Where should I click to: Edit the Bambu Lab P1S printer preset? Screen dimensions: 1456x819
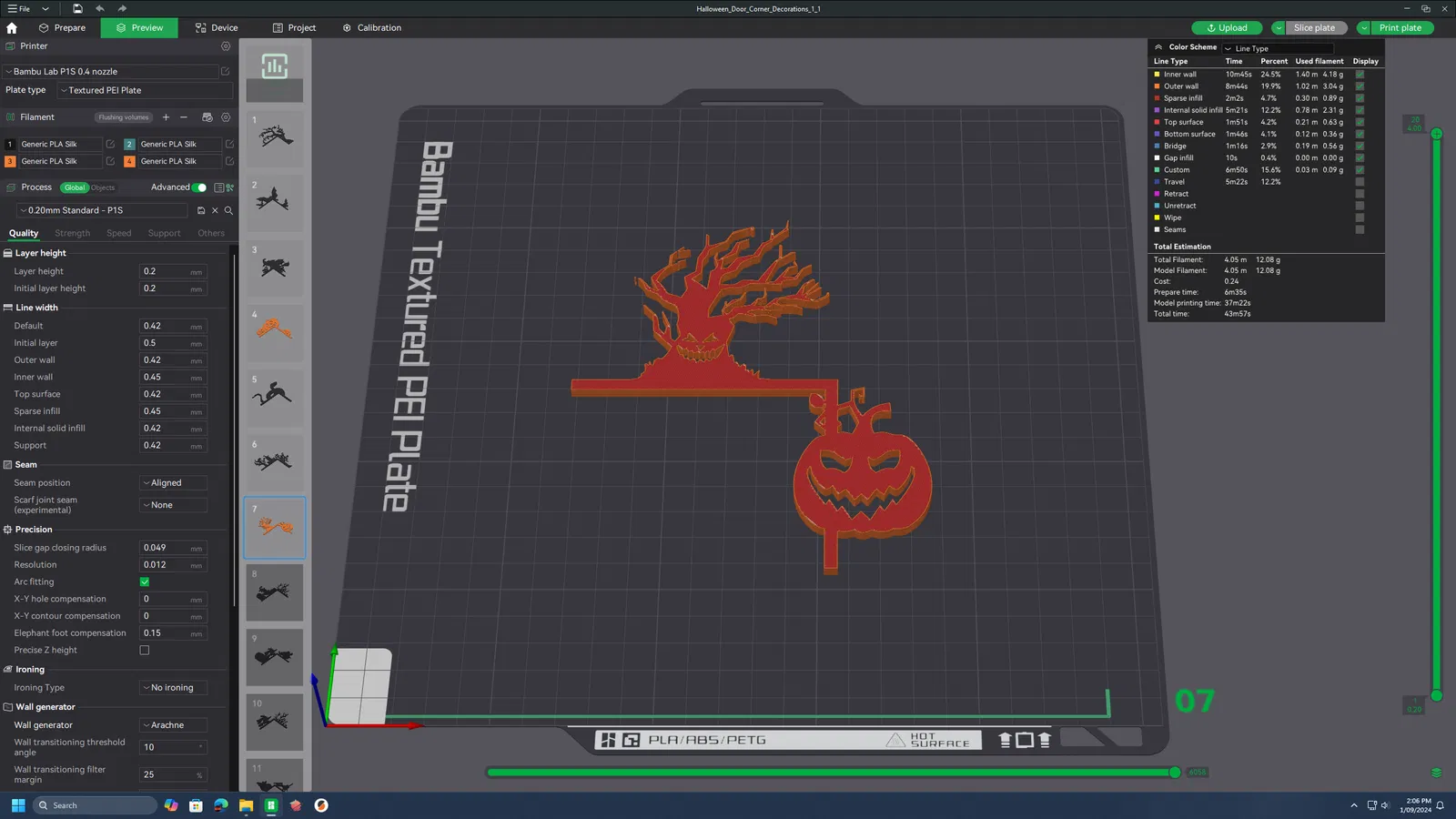(x=225, y=71)
